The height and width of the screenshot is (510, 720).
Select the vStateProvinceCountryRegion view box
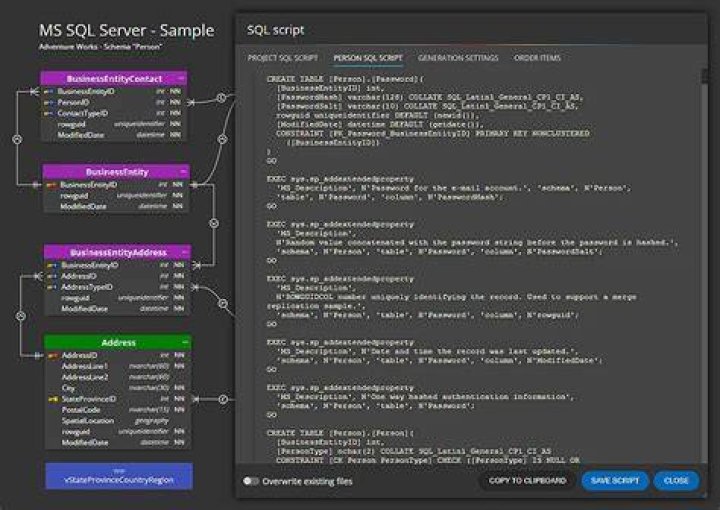[x=119, y=476]
